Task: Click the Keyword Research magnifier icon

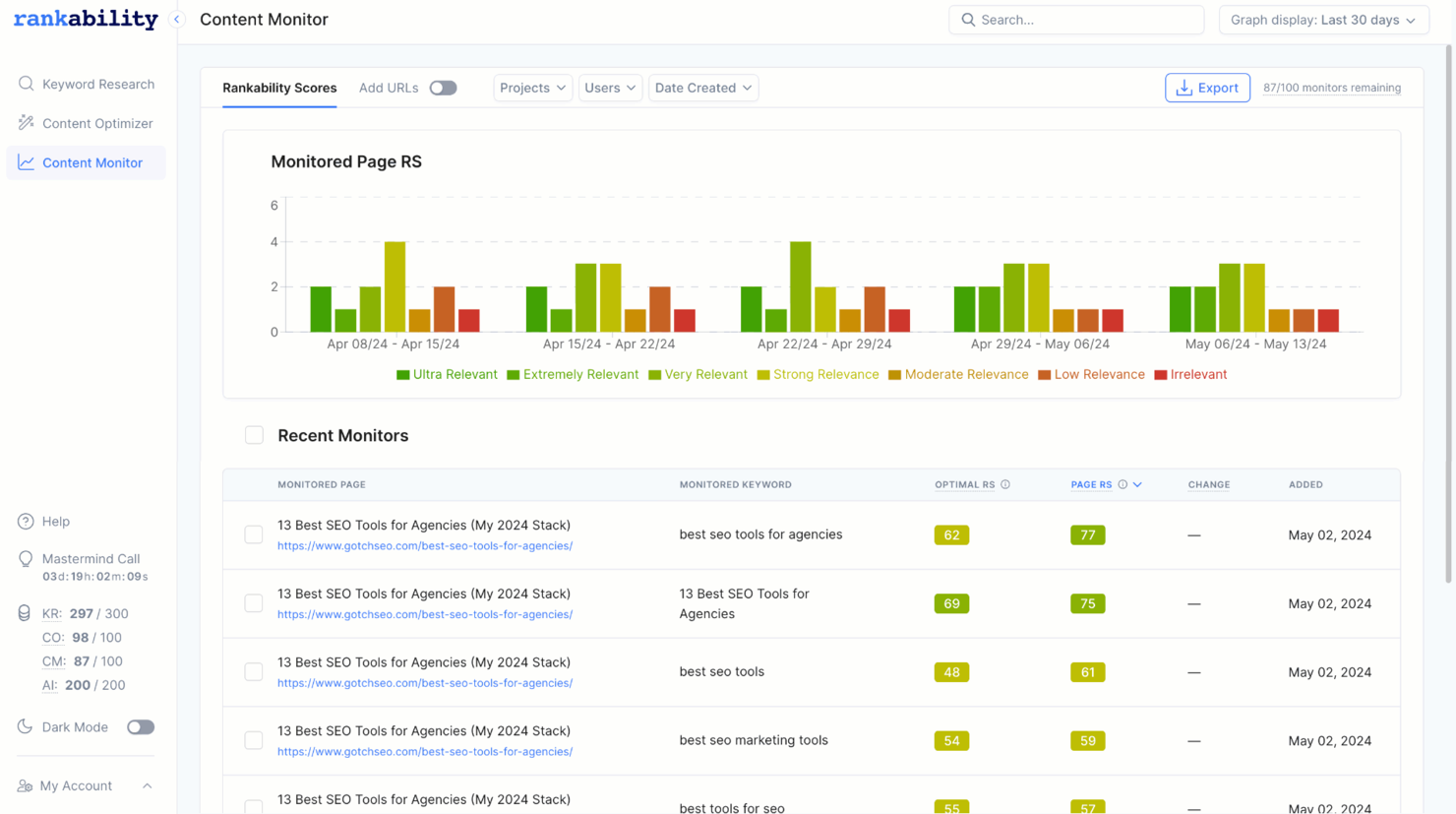Action: (27, 84)
